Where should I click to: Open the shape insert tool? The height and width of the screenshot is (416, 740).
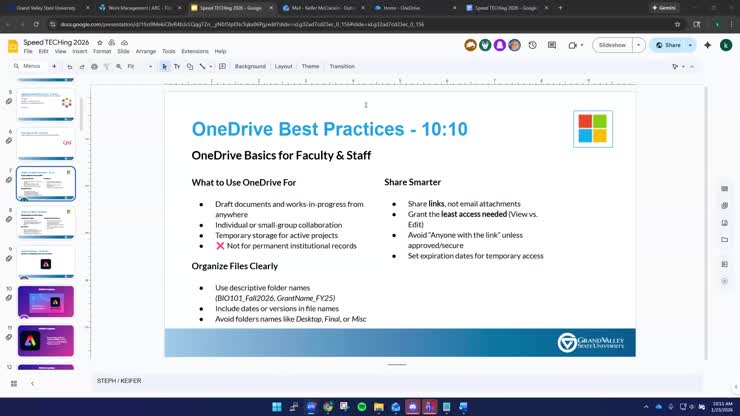tap(190, 67)
